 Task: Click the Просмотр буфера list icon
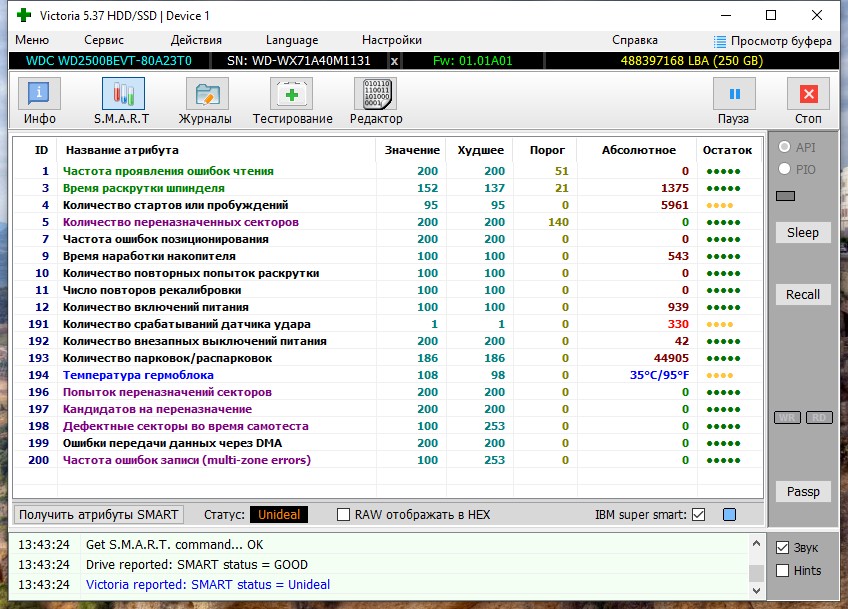[720, 41]
